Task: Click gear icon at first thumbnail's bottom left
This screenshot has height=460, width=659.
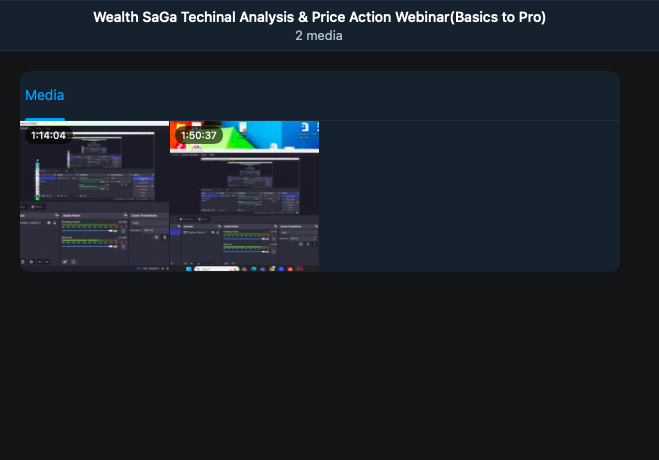Action: [x=31, y=262]
